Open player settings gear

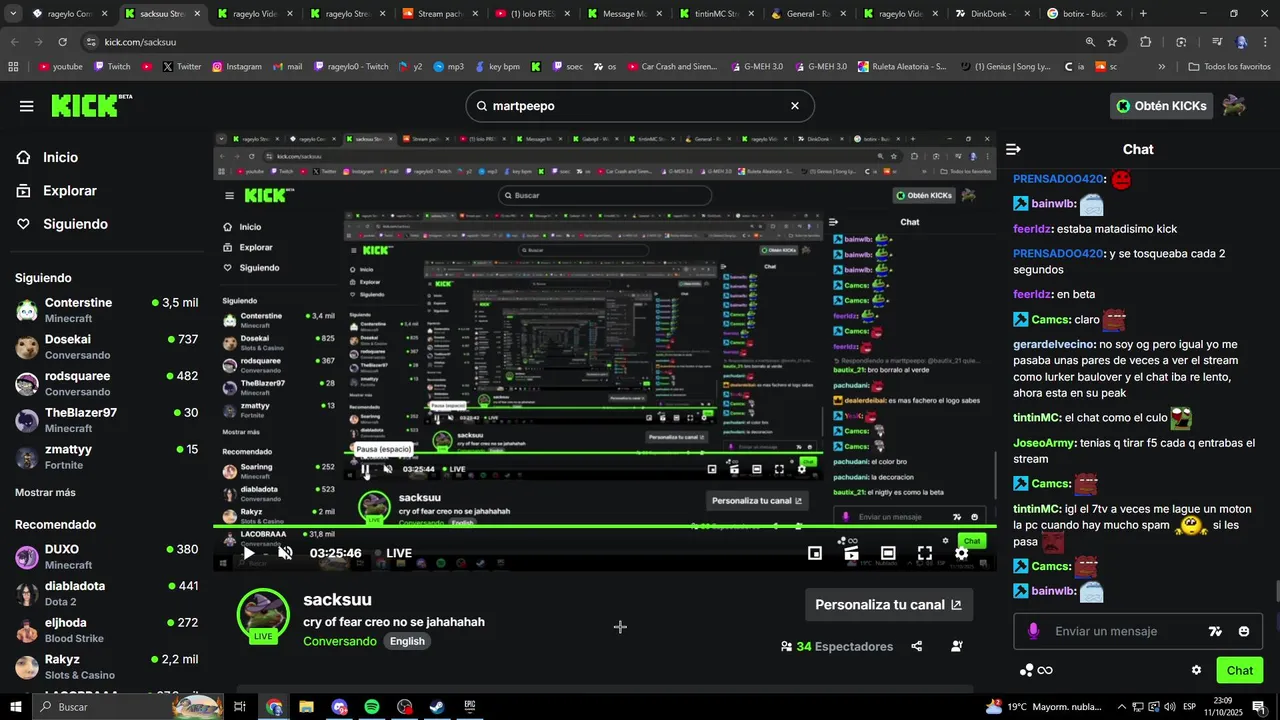point(961,553)
